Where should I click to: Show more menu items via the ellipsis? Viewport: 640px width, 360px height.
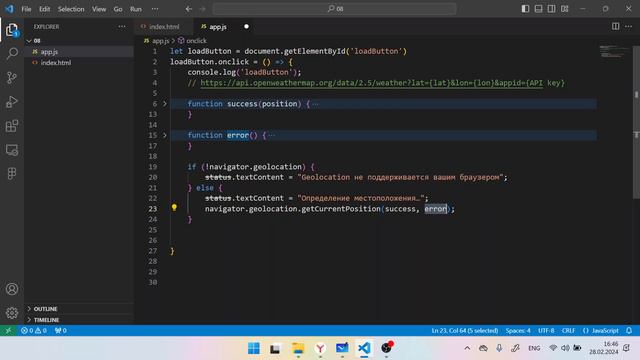155,9
